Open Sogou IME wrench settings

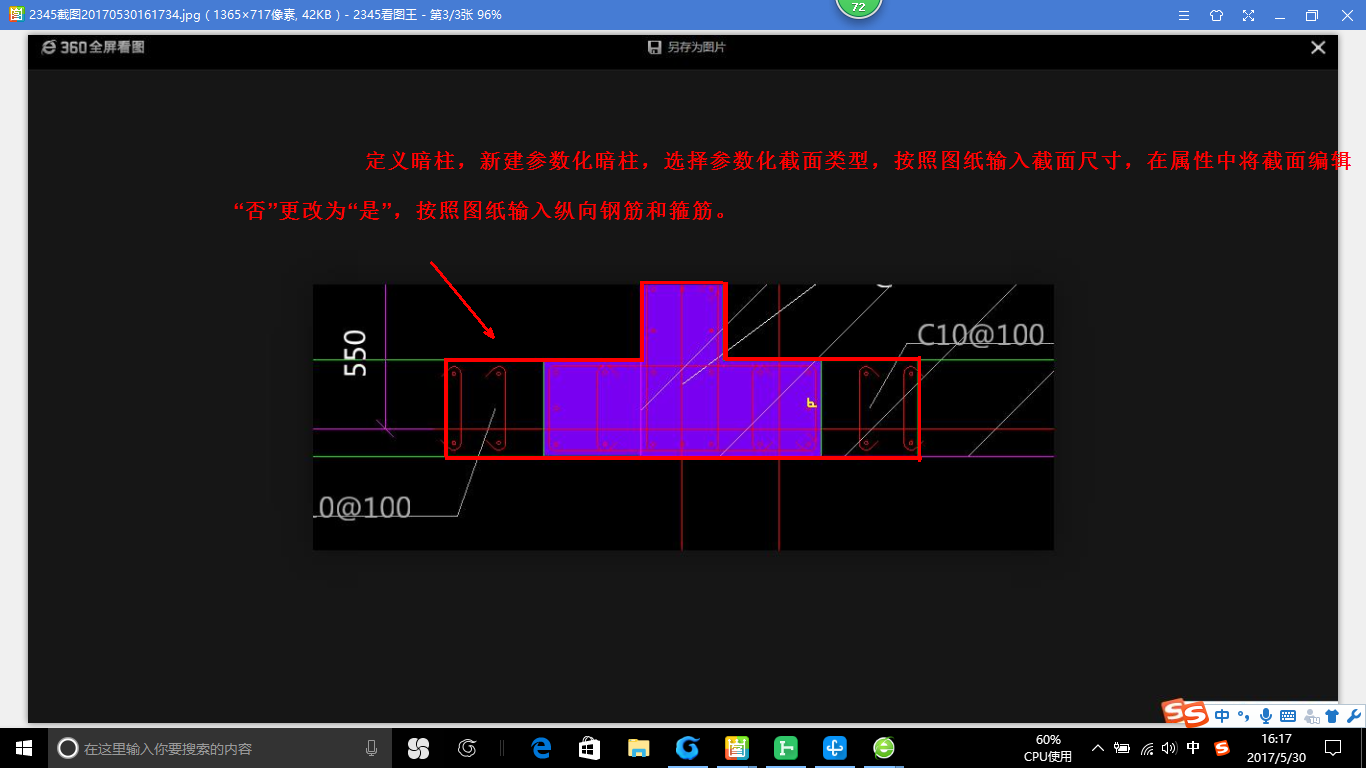[1353, 716]
